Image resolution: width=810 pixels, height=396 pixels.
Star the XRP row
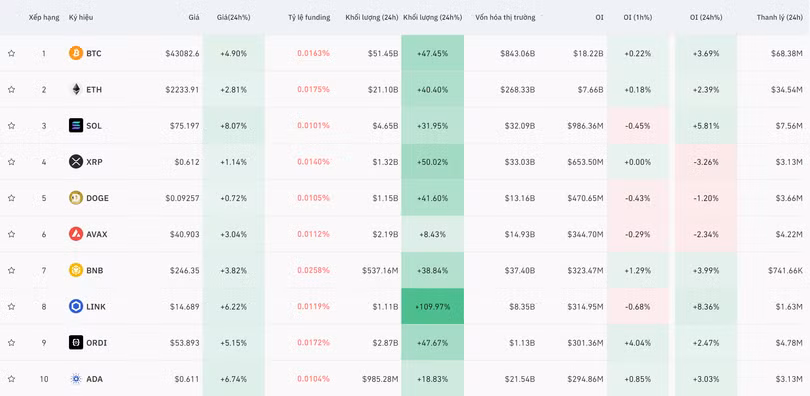pos(11,162)
